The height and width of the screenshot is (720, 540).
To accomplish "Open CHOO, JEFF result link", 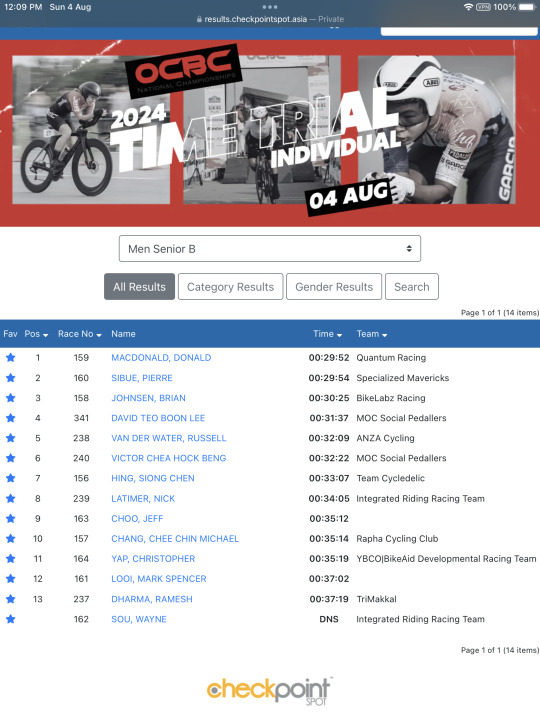I will 137,519.
